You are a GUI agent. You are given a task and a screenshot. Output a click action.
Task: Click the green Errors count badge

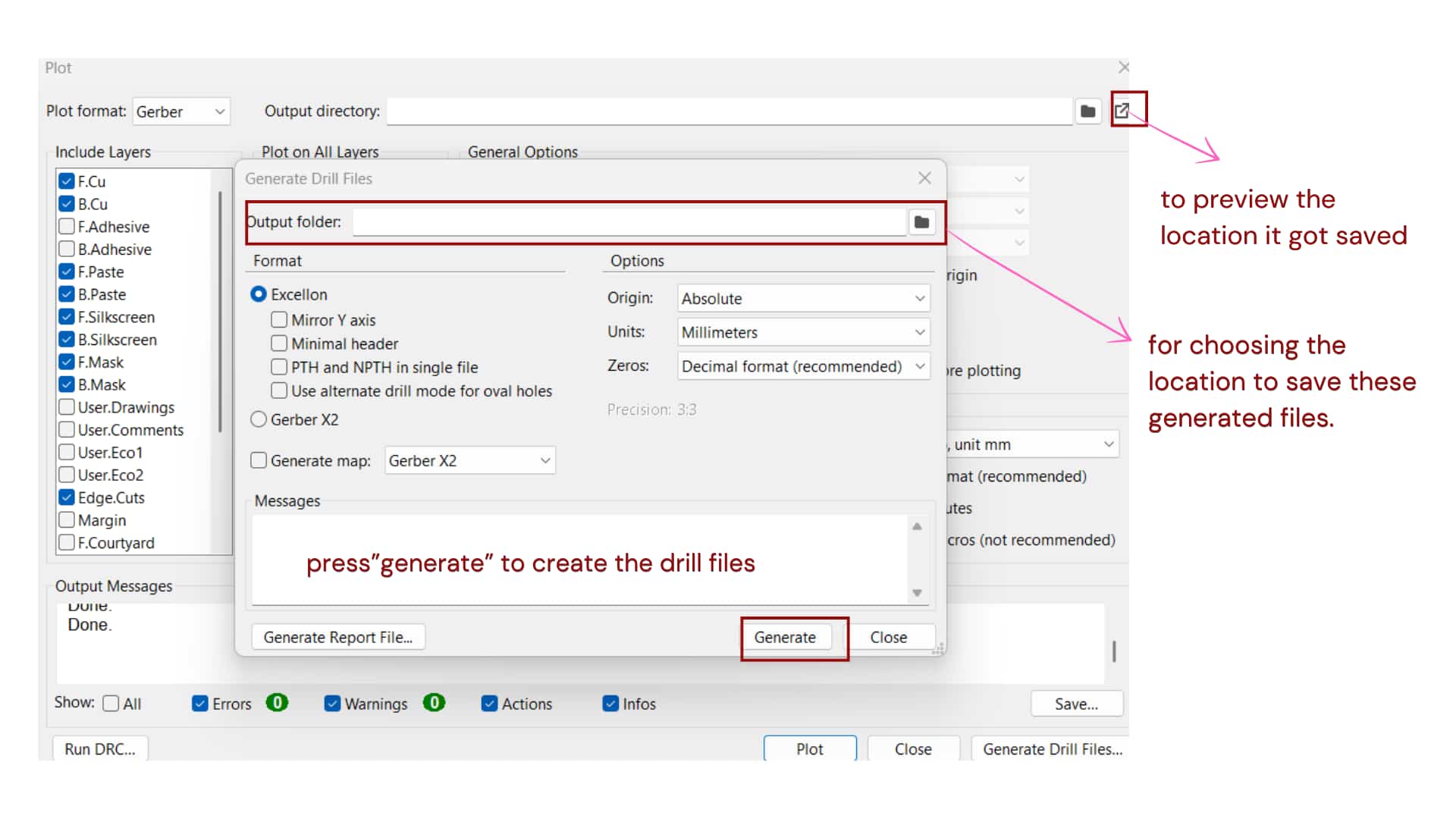[277, 703]
